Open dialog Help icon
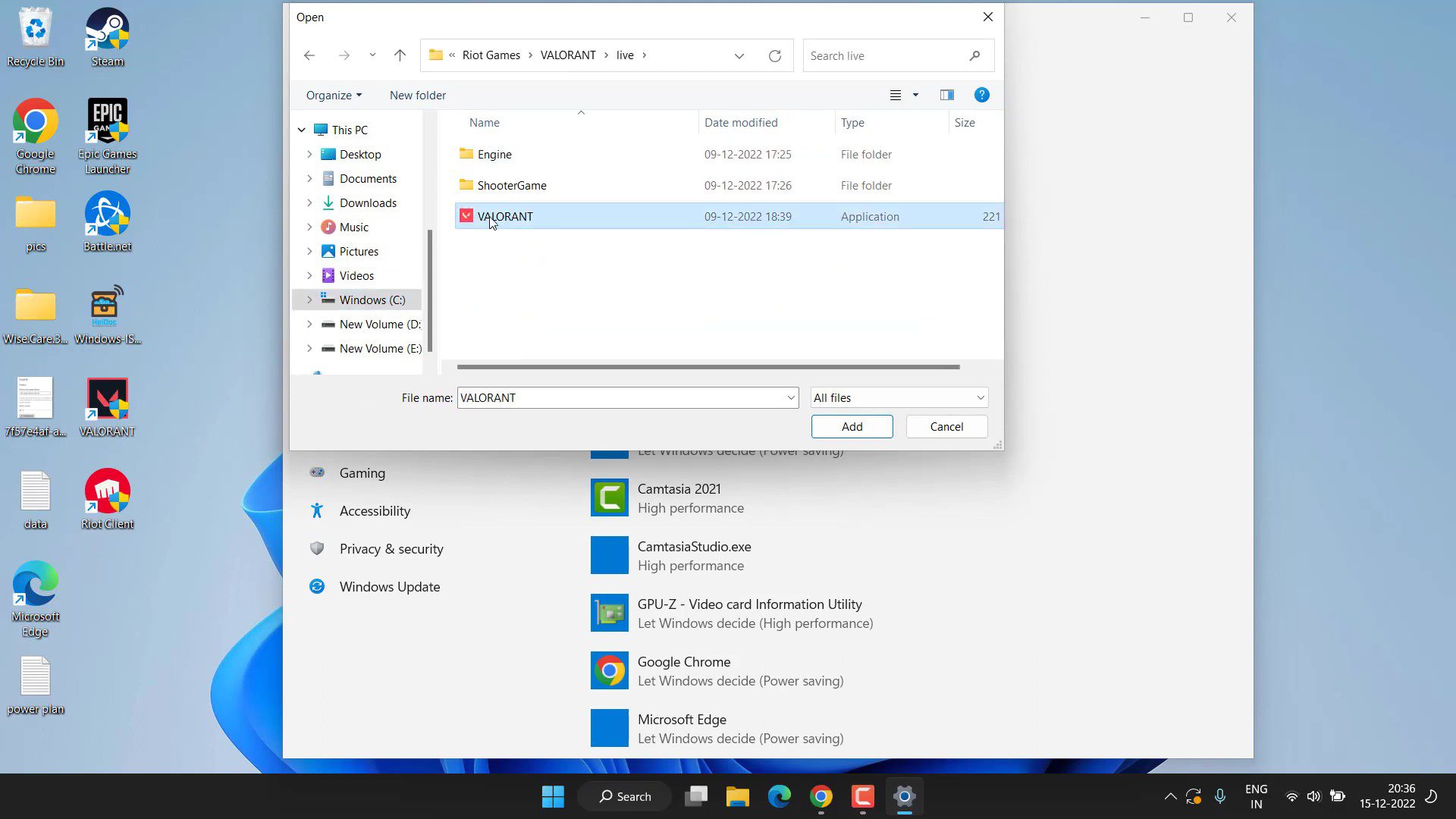The width and height of the screenshot is (1456, 819). pos(982,95)
